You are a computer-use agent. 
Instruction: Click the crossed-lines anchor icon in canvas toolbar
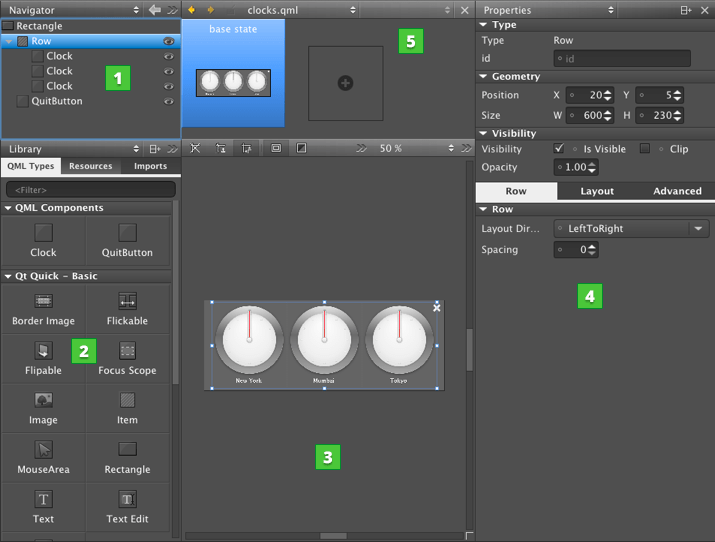(x=195, y=148)
